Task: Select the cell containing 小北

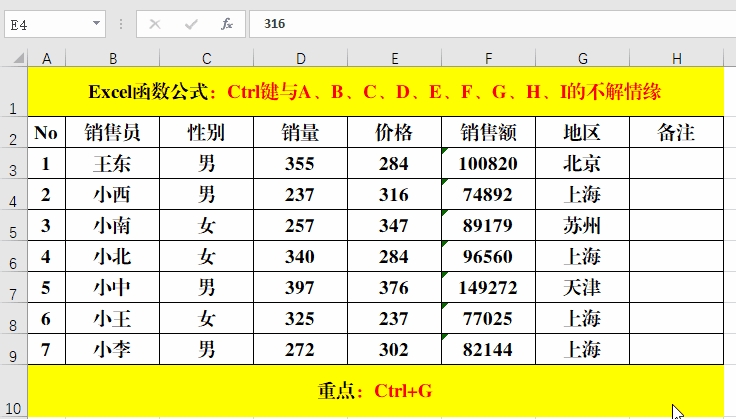Action: coord(113,256)
